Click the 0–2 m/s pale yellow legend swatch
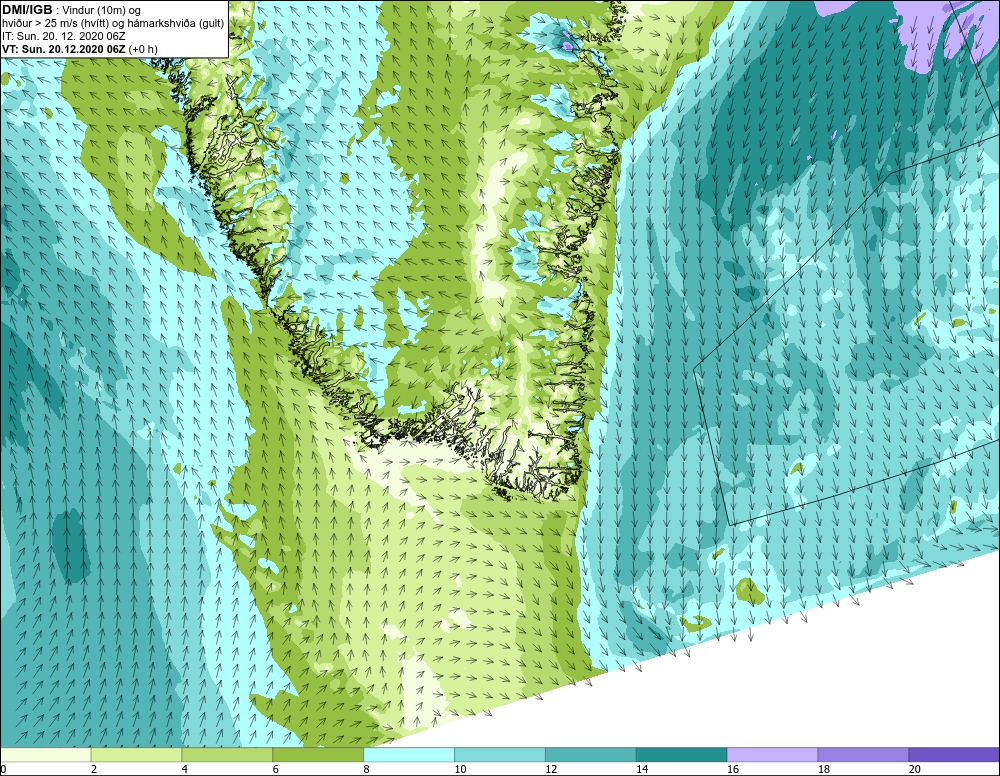 (x=46, y=755)
